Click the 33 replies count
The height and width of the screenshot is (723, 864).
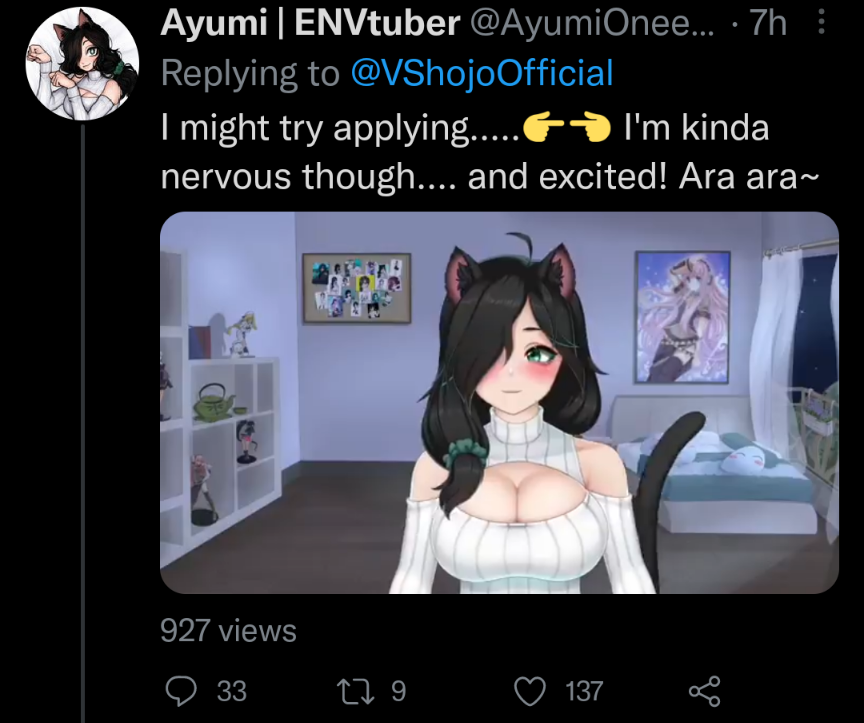coord(231,691)
